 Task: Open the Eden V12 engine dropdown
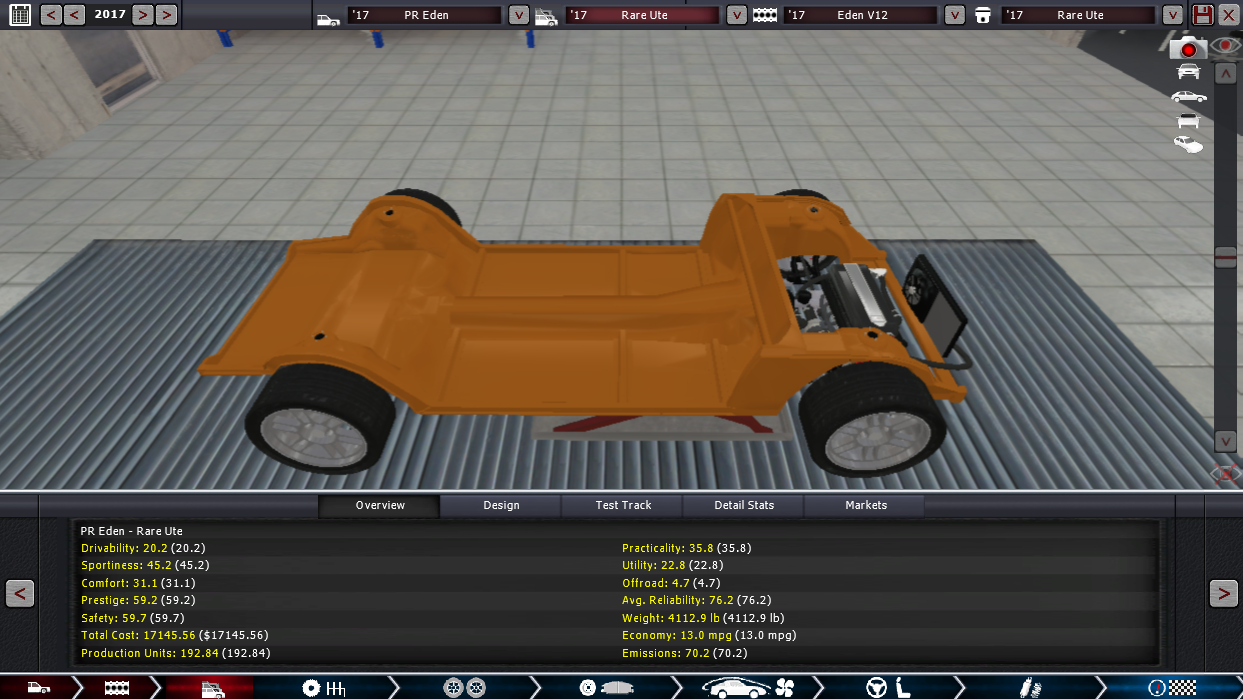pyautogui.click(x=955, y=15)
